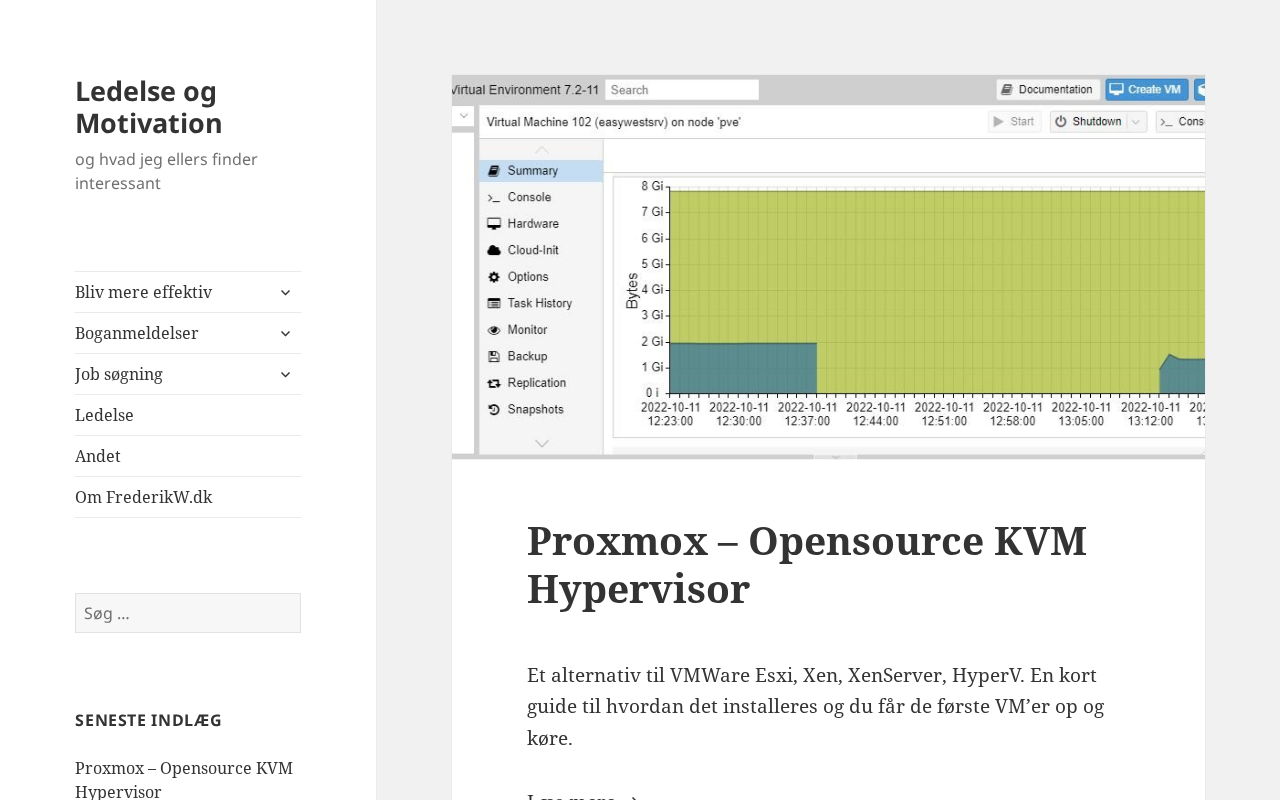Go to Om FrederikW.dk page
This screenshot has height=800, width=1280.
tap(144, 497)
